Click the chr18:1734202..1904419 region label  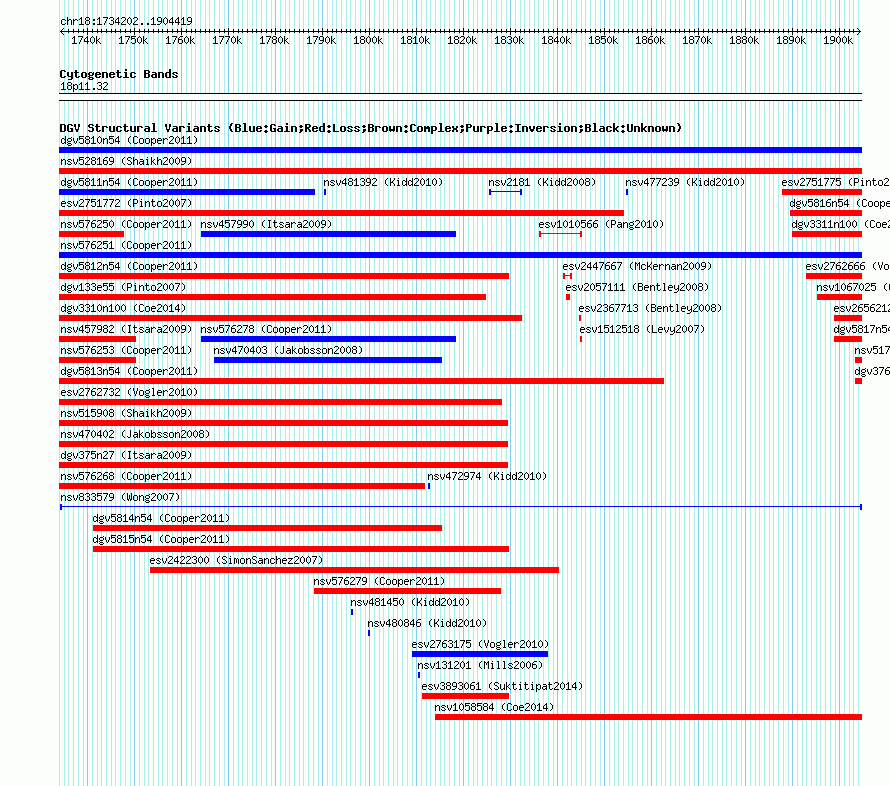click(126, 21)
